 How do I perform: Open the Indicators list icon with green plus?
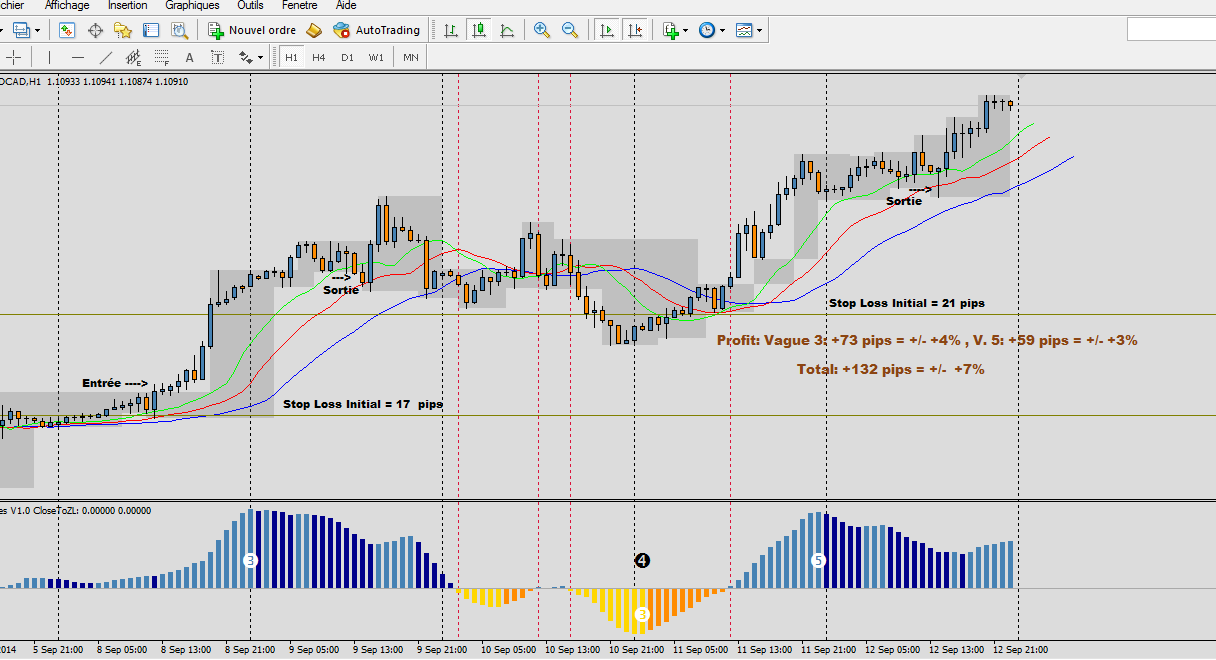[x=671, y=30]
